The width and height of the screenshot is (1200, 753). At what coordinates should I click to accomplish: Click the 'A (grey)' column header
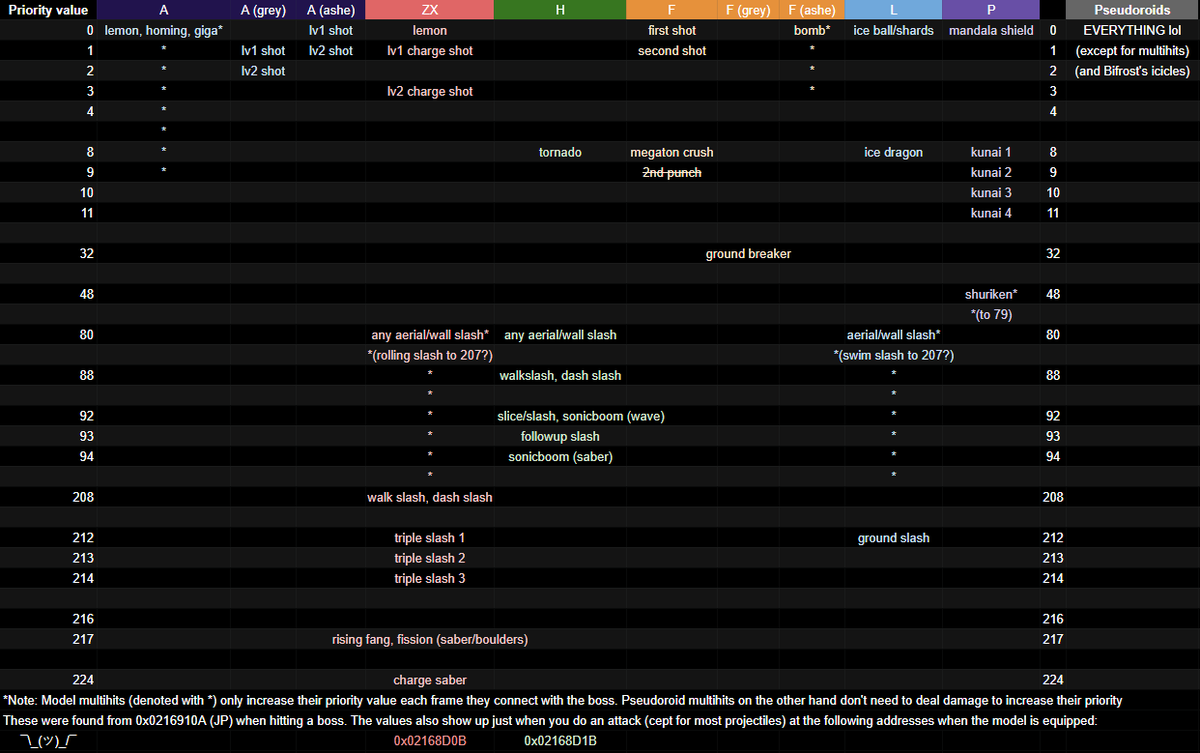(263, 10)
